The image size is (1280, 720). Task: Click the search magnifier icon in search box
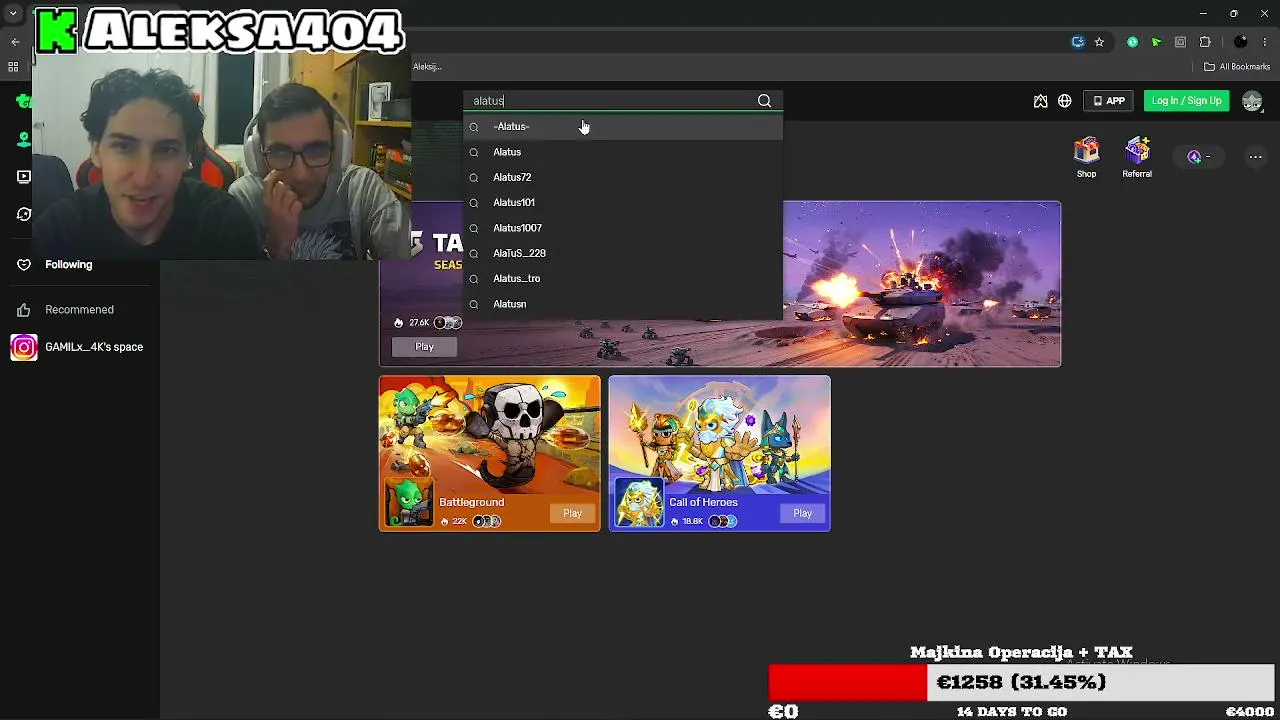pos(764,100)
